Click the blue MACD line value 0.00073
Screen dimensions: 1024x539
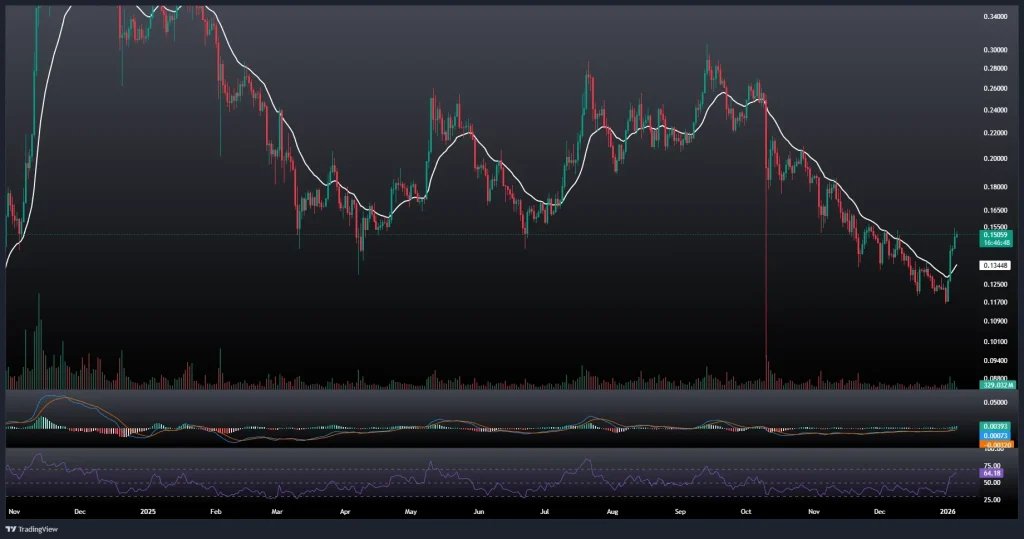pos(970,435)
